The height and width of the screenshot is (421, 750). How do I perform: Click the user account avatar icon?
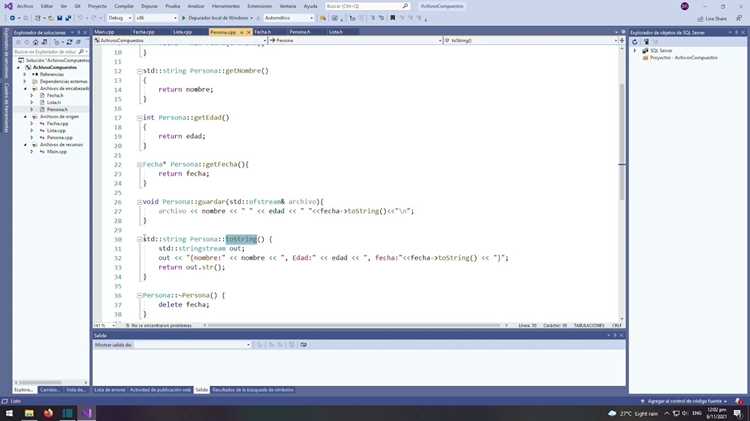point(684,6)
